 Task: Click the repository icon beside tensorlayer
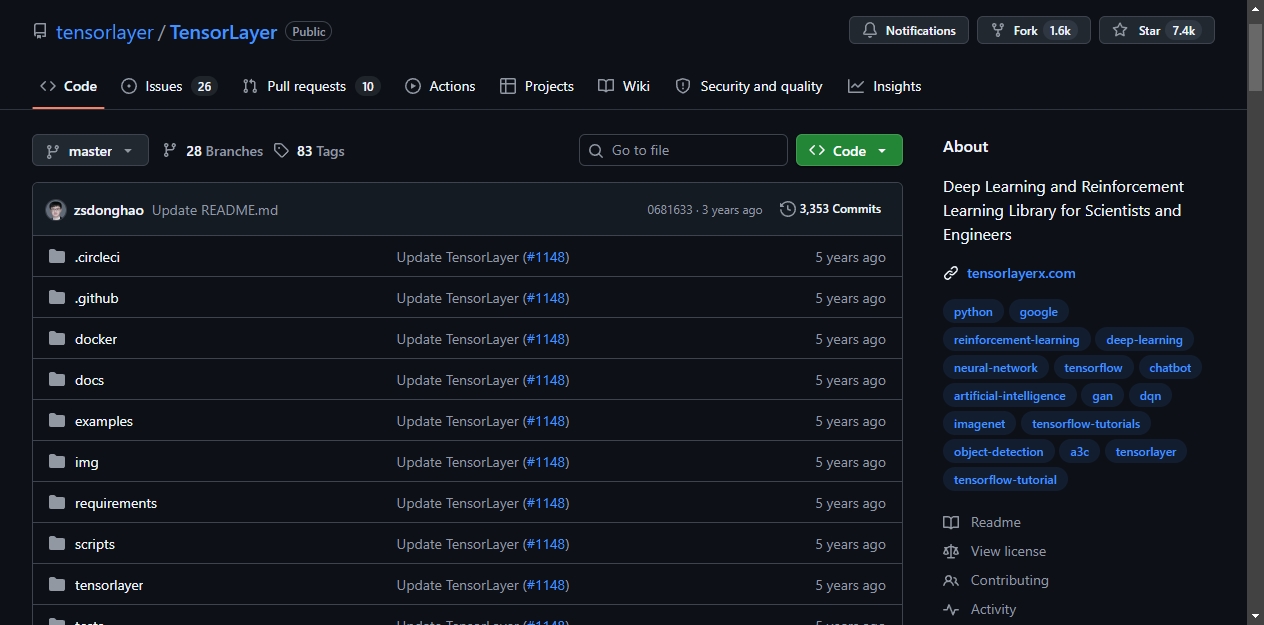(40, 31)
